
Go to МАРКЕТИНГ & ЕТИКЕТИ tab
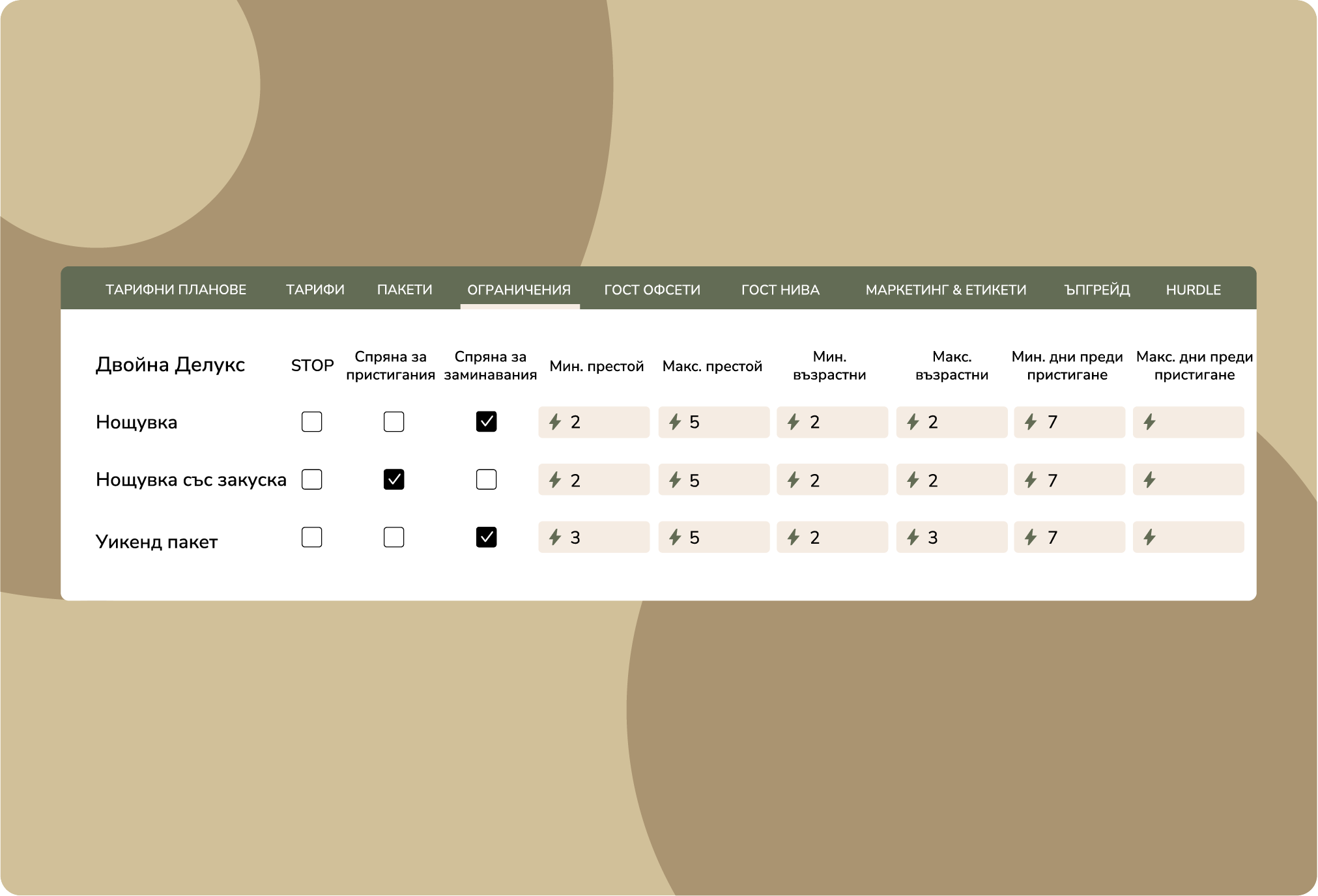coord(945,290)
